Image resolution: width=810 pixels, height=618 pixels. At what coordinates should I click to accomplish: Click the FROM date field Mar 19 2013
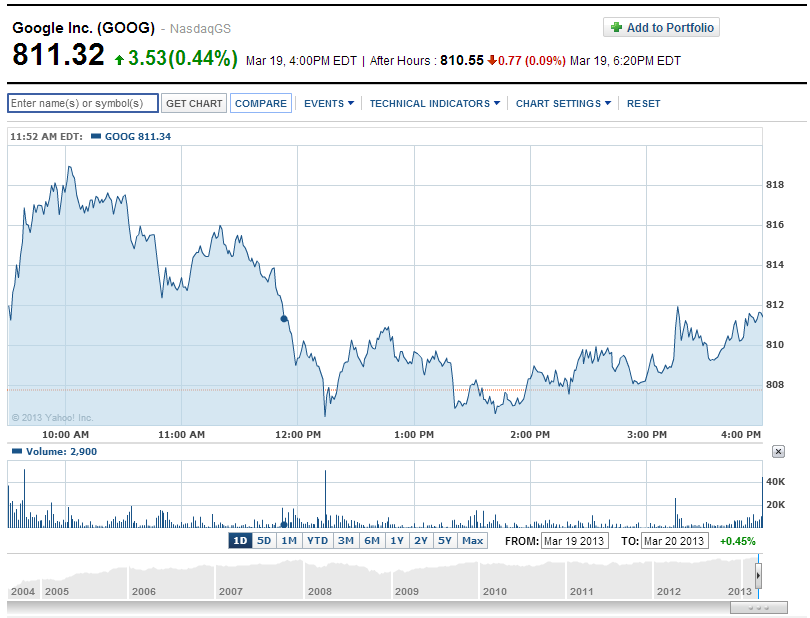tap(574, 541)
